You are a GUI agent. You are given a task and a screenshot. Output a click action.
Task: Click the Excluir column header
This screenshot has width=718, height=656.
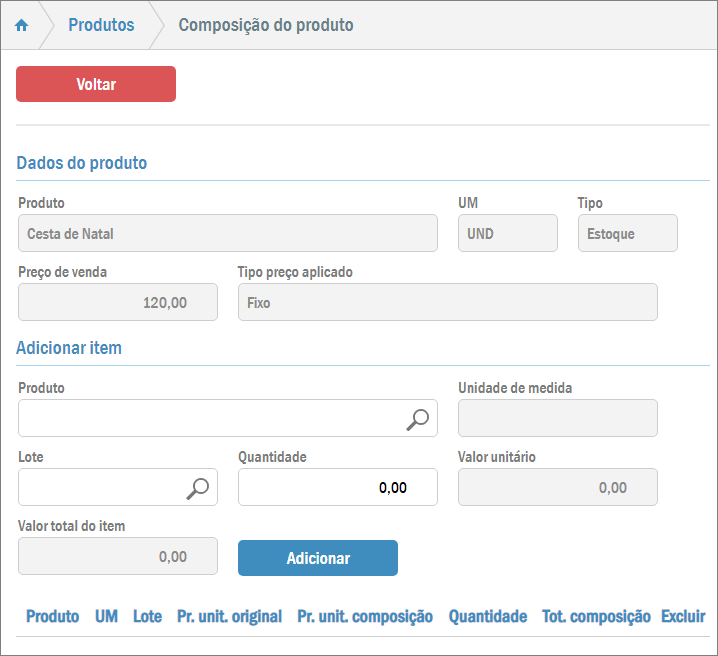point(683,616)
